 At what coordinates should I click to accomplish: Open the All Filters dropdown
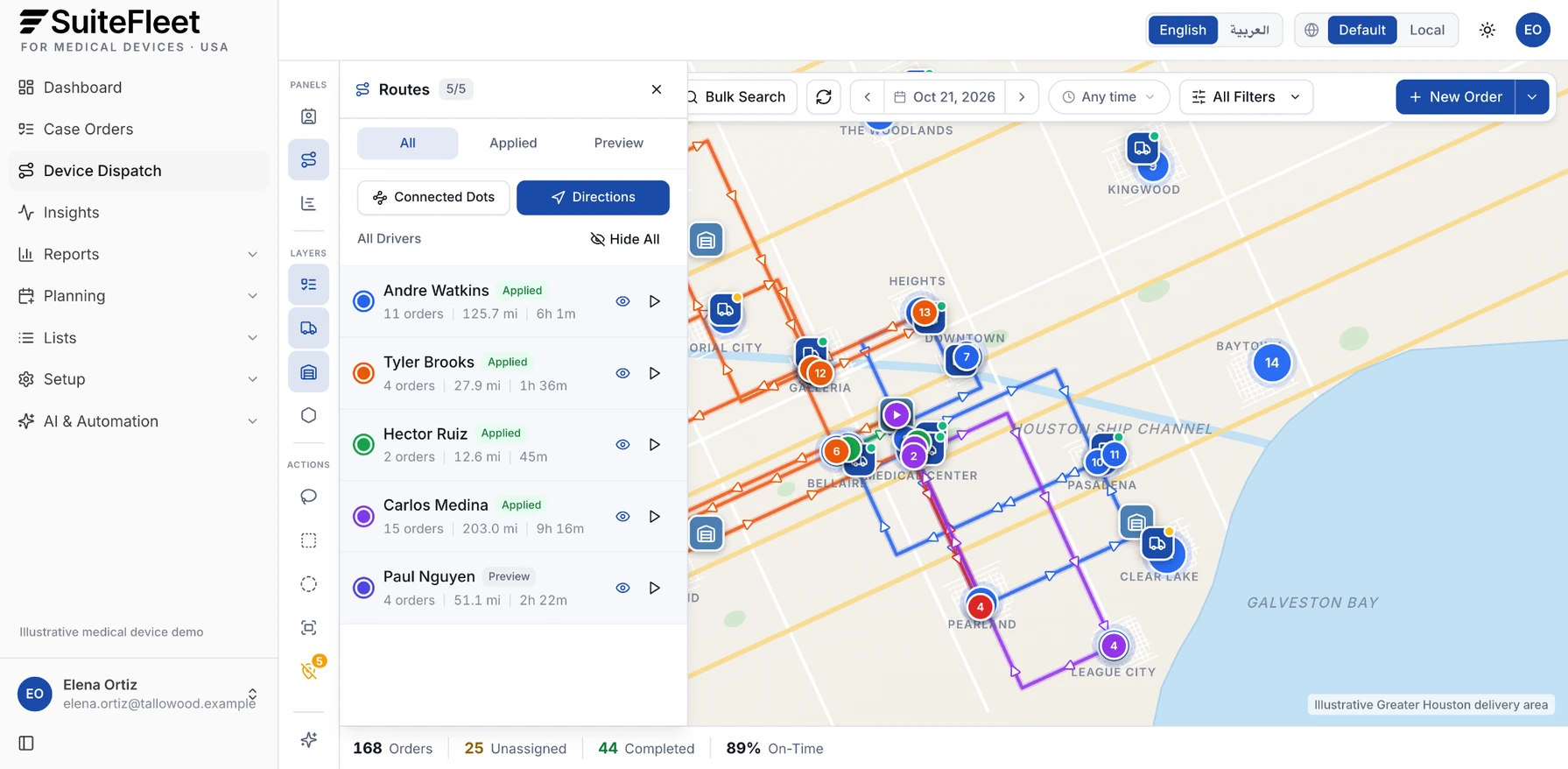click(1246, 97)
